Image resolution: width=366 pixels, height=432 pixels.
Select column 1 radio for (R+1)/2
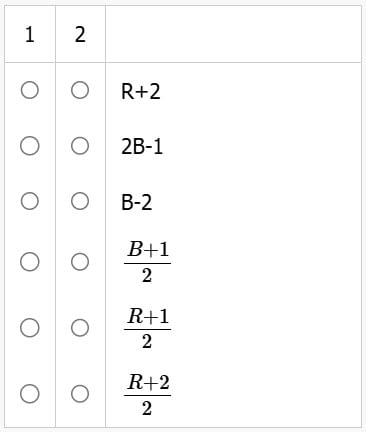pyautogui.click(x=30, y=328)
